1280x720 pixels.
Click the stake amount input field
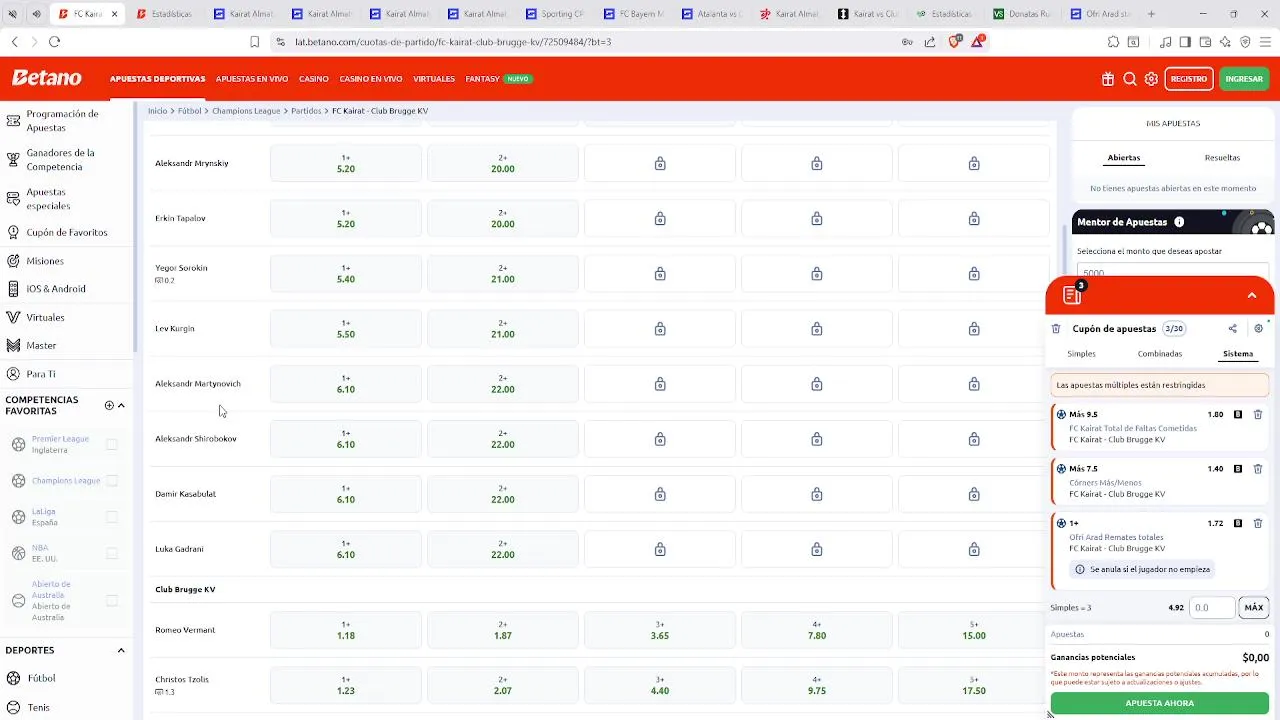[1211, 607]
